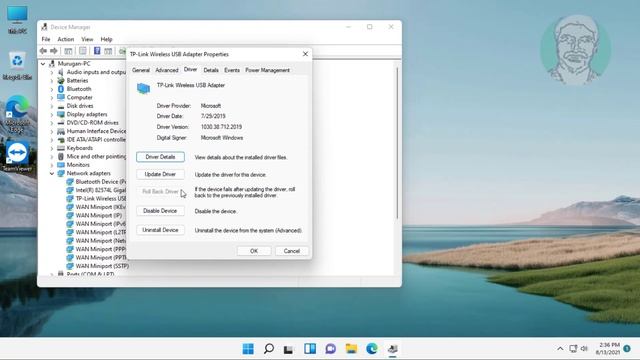Click OK in the properties dialog
Image resolution: width=640 pixels, height=360 pixels.
click(254, 251)
